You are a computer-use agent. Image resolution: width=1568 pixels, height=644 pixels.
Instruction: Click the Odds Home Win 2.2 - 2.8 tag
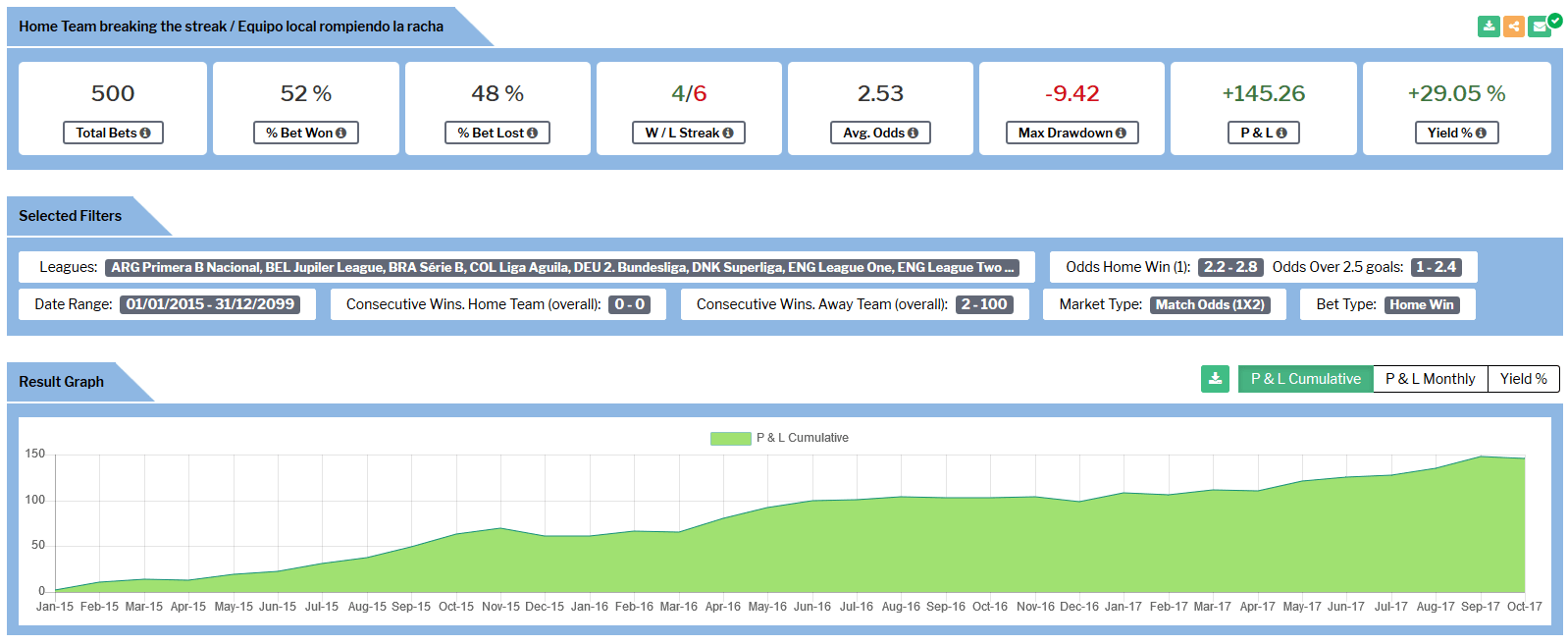1229,267
